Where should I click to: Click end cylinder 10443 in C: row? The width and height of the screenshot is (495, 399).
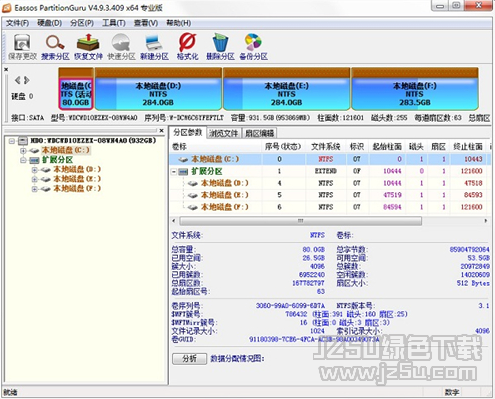click(x=473, y=159)
